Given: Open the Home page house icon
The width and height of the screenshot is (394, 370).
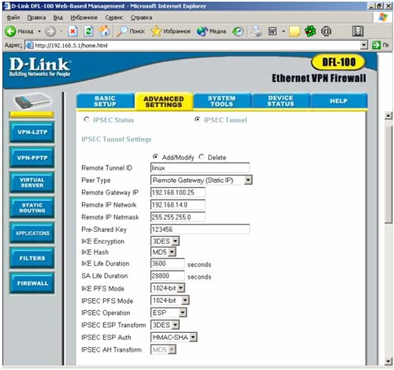Looking at the screenshot, I should click(x=105, y=31).
